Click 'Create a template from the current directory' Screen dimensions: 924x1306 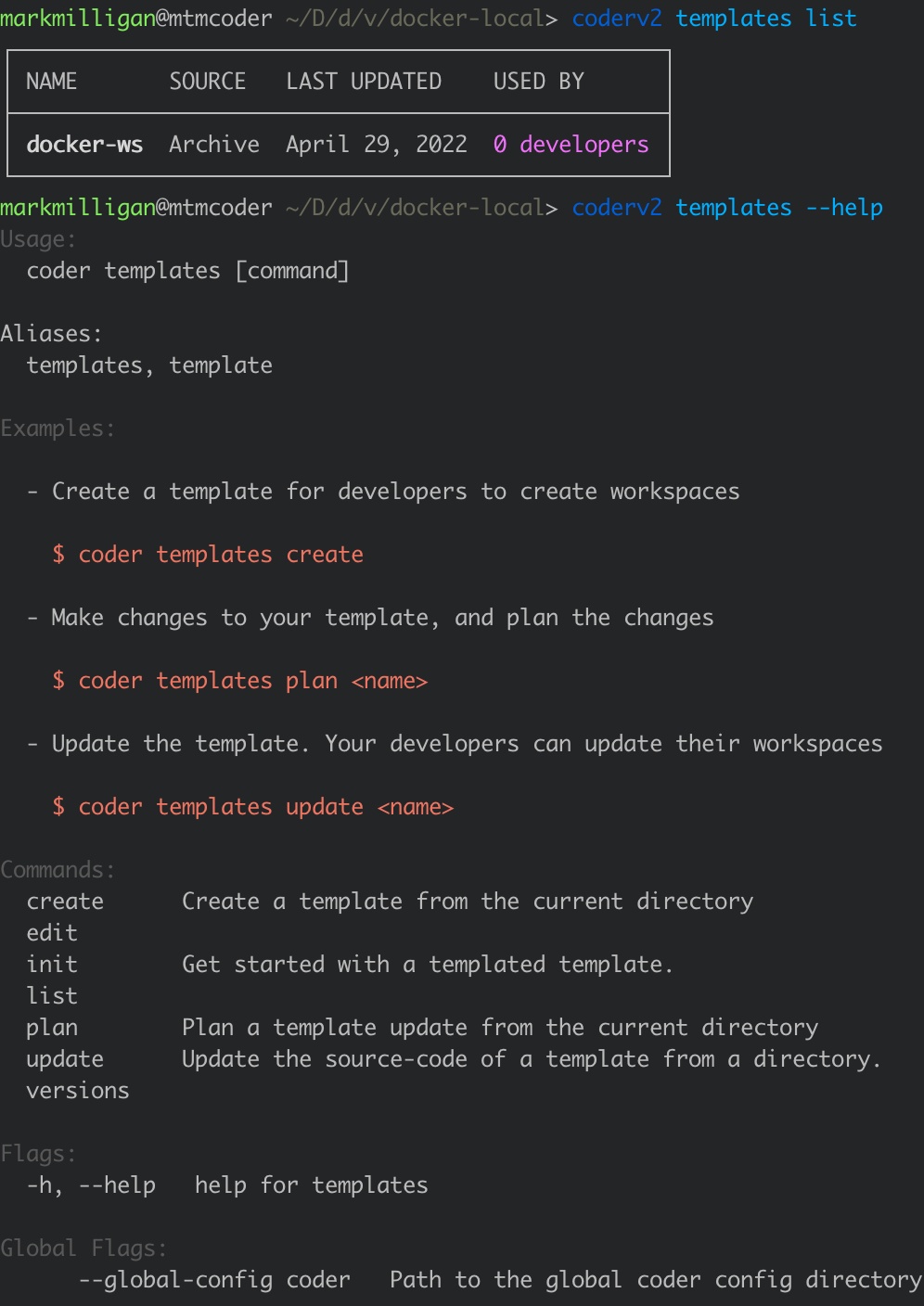click(468, 902)
